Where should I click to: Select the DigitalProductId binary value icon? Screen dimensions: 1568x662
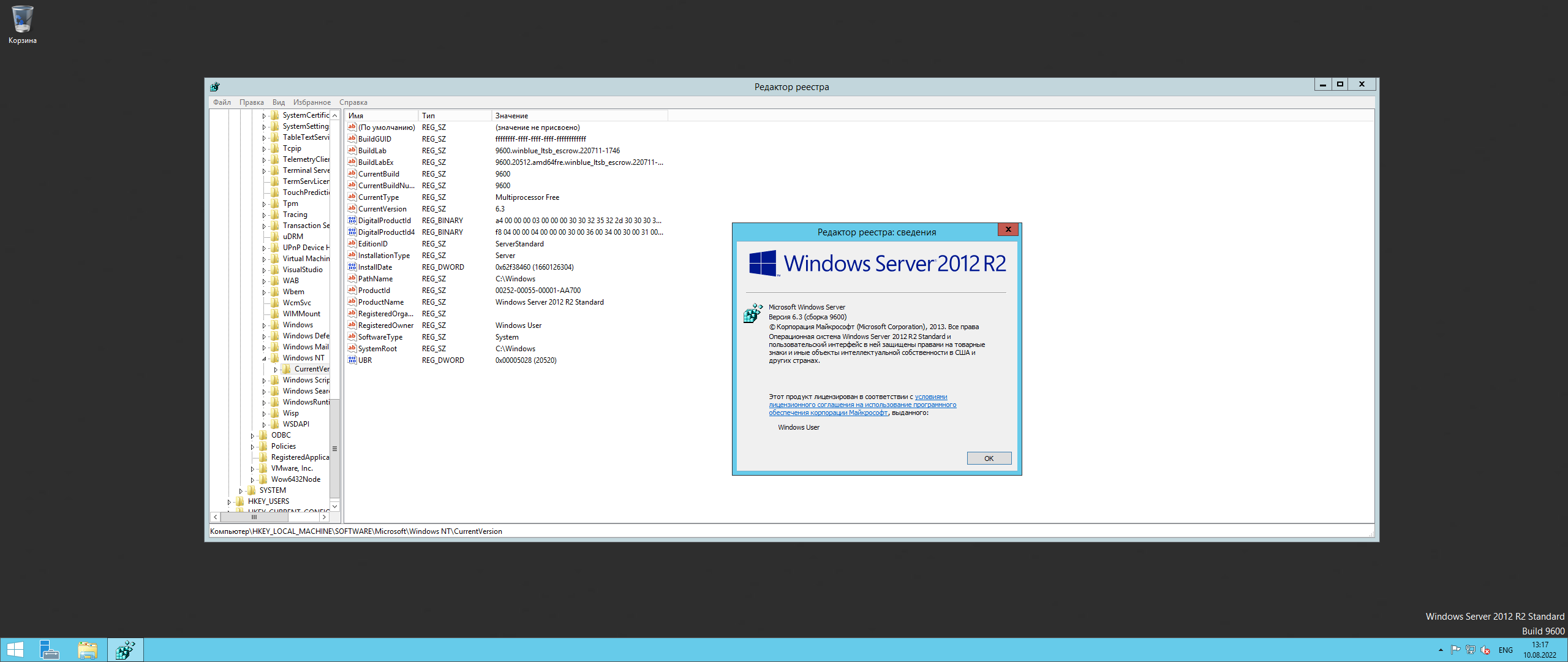(352, 220)
